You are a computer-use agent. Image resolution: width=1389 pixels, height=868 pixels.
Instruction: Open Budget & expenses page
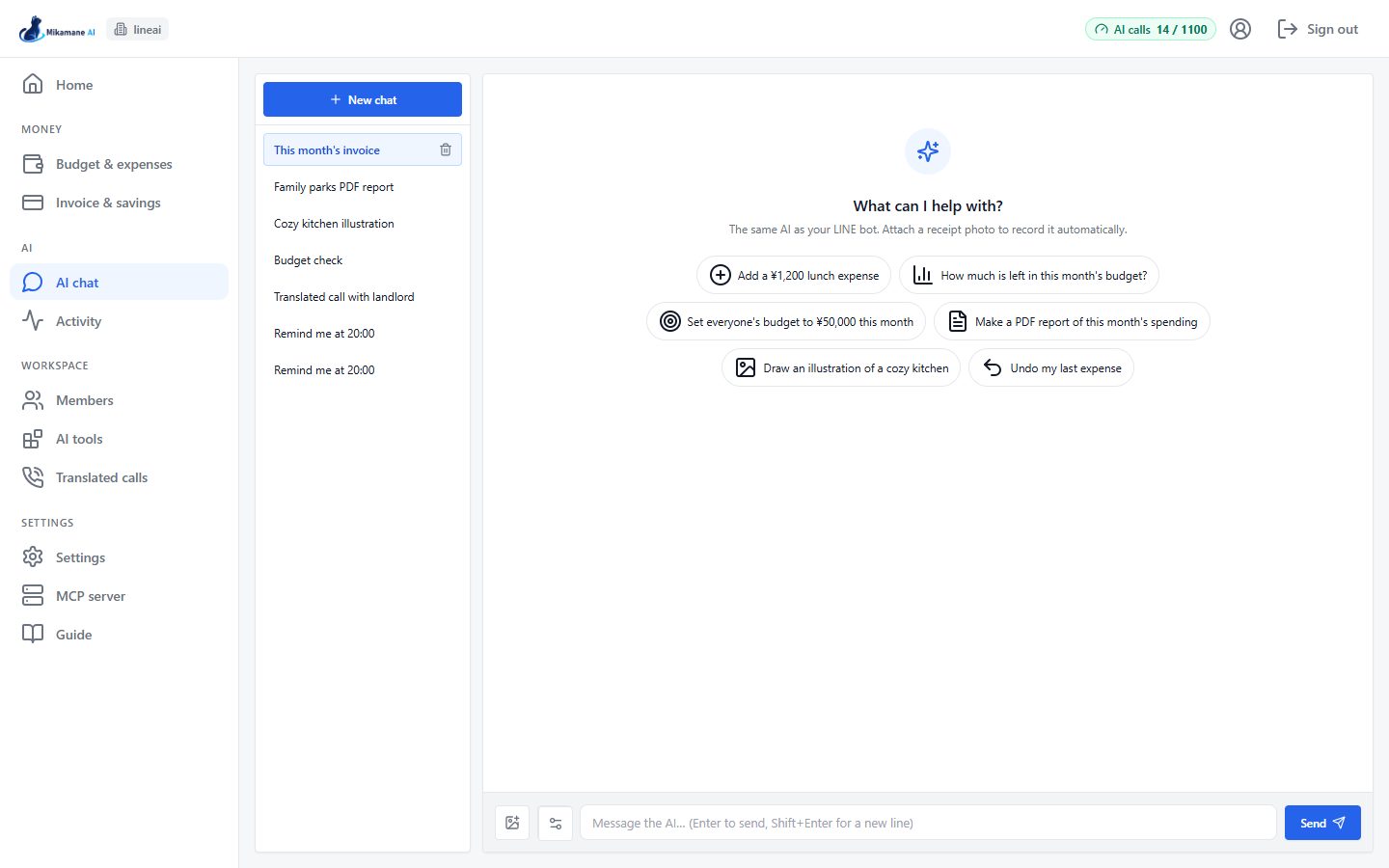click(x=120, y=164)
